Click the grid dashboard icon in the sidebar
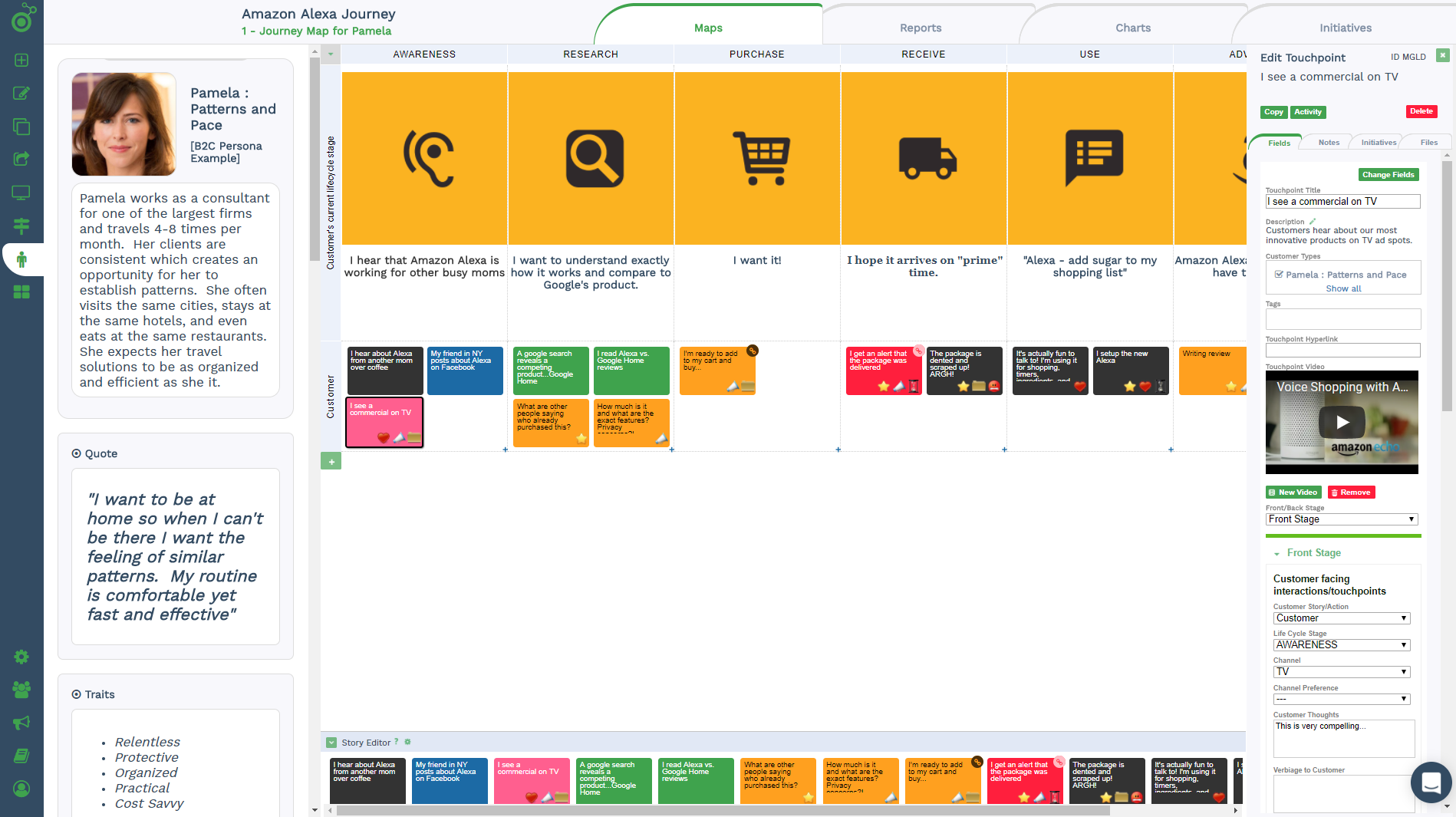 (22, 292)
